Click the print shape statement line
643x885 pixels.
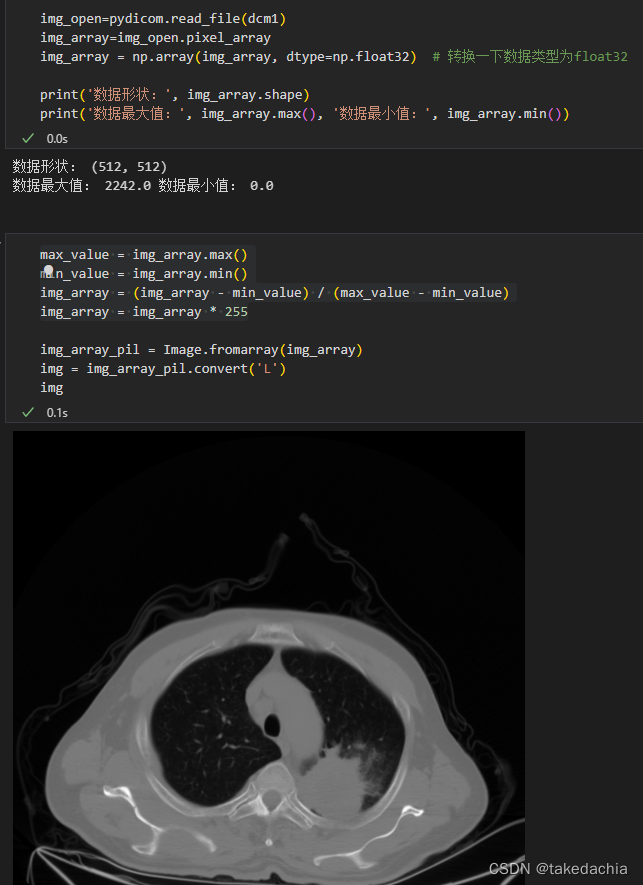(x=174, y=95)
